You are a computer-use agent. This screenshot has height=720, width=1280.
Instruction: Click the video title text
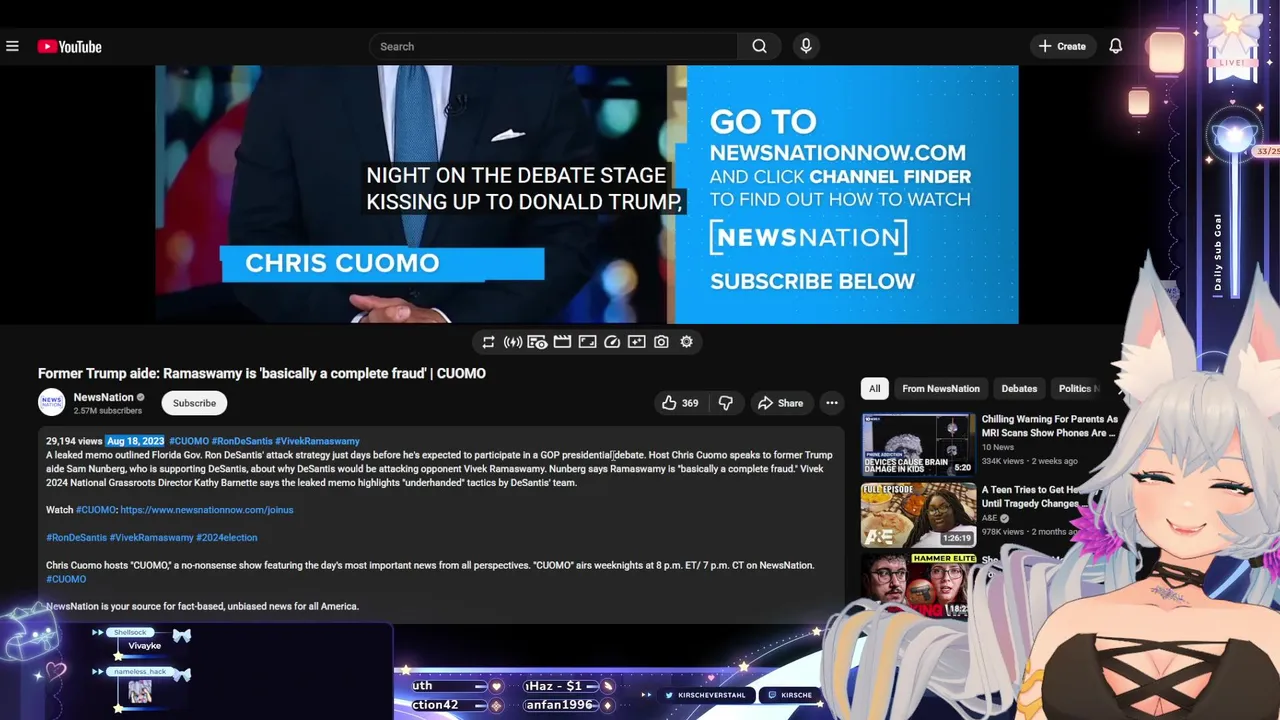(x=262, y=373)
